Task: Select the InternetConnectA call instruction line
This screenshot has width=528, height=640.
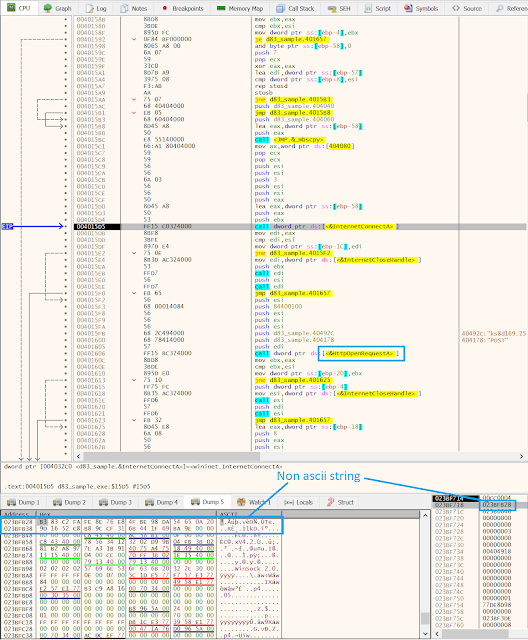Action: click(x=301, y=227)
